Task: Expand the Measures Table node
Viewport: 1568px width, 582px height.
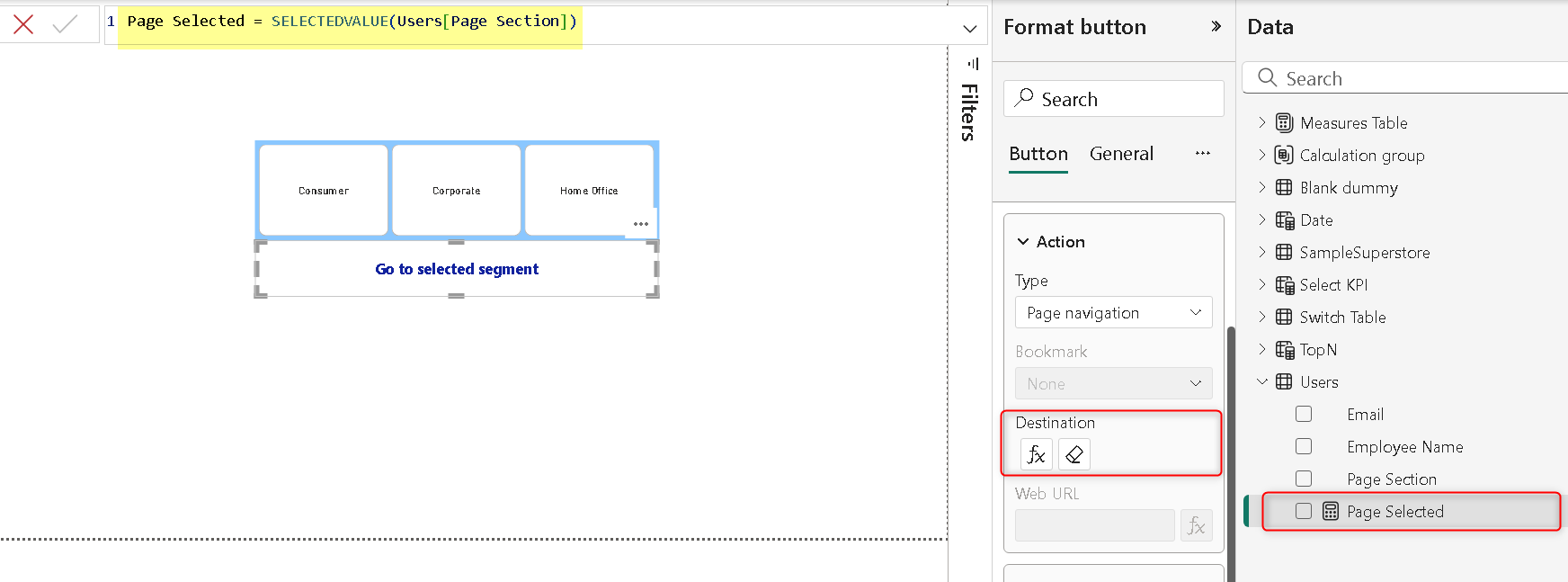Action: (1262, 123)
